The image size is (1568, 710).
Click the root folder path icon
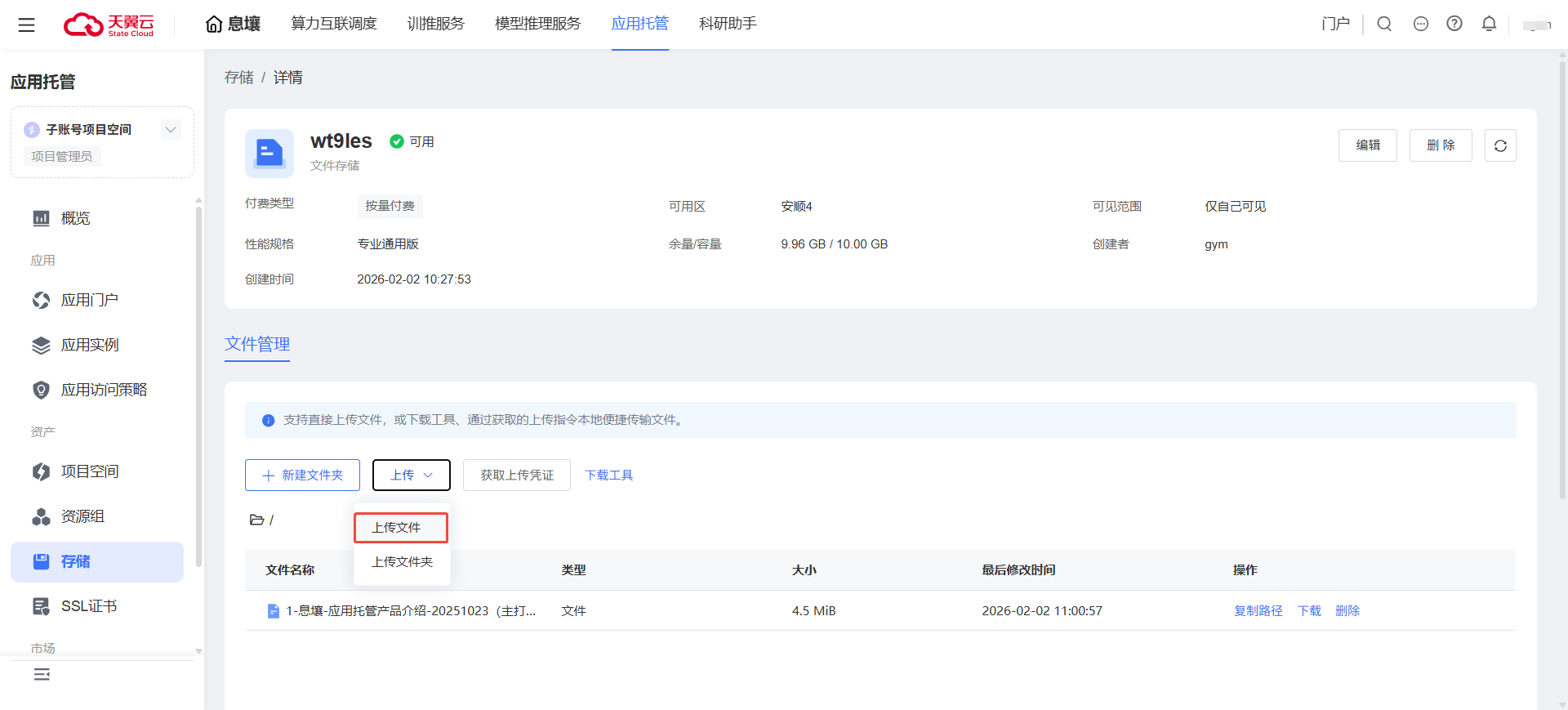coord(256,520)
